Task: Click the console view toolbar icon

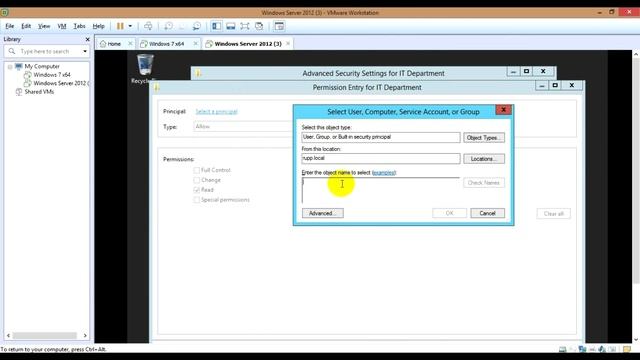Action: pyautogui.click(x=279, y=26)
